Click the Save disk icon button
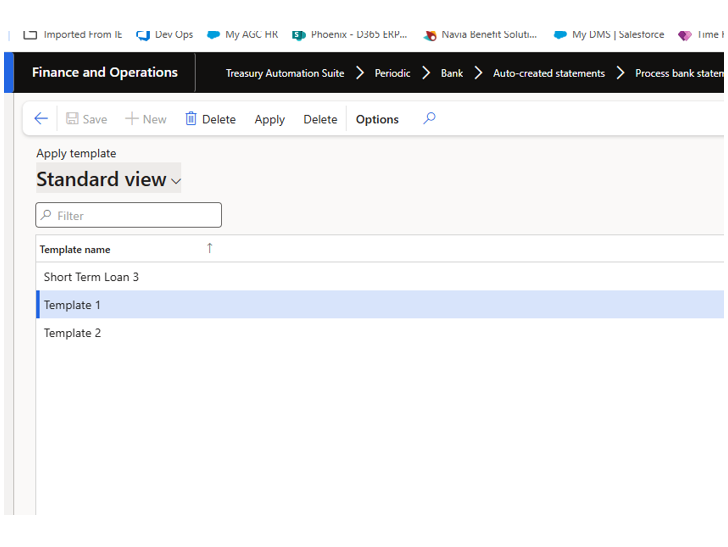Screen dimensions: 728x547 point(86,119)
